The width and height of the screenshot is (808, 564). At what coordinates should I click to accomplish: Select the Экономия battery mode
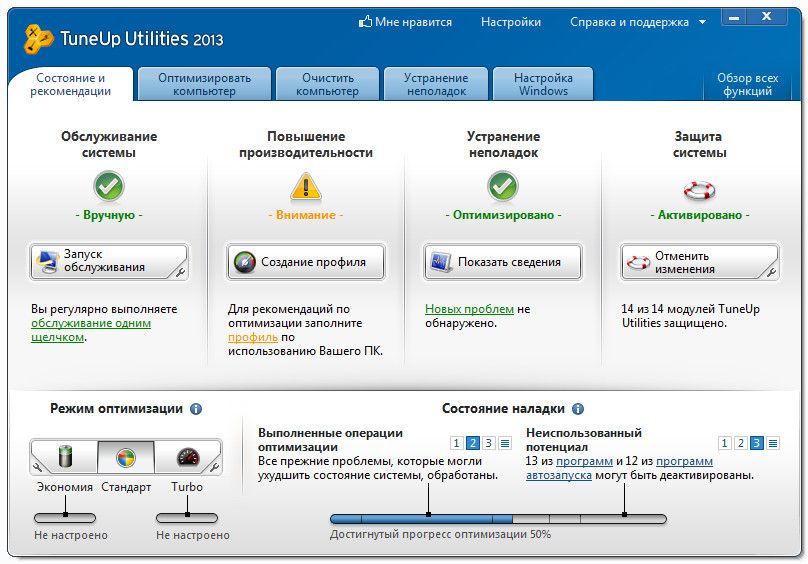point(65,456)
